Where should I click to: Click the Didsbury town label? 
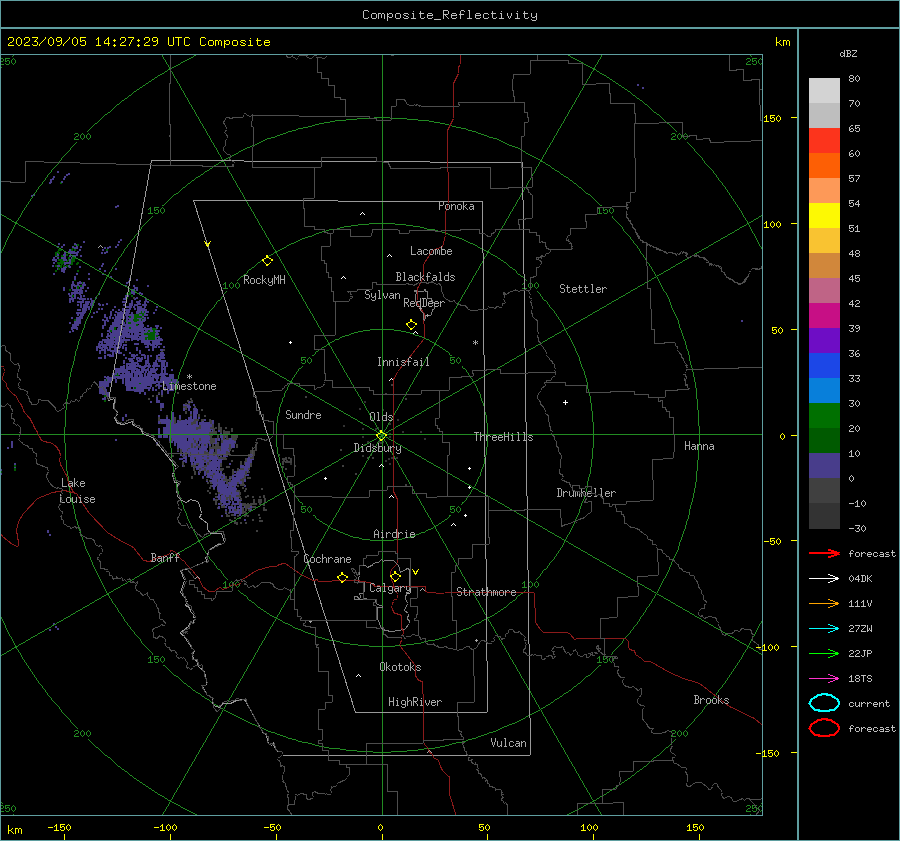point(377,448)
